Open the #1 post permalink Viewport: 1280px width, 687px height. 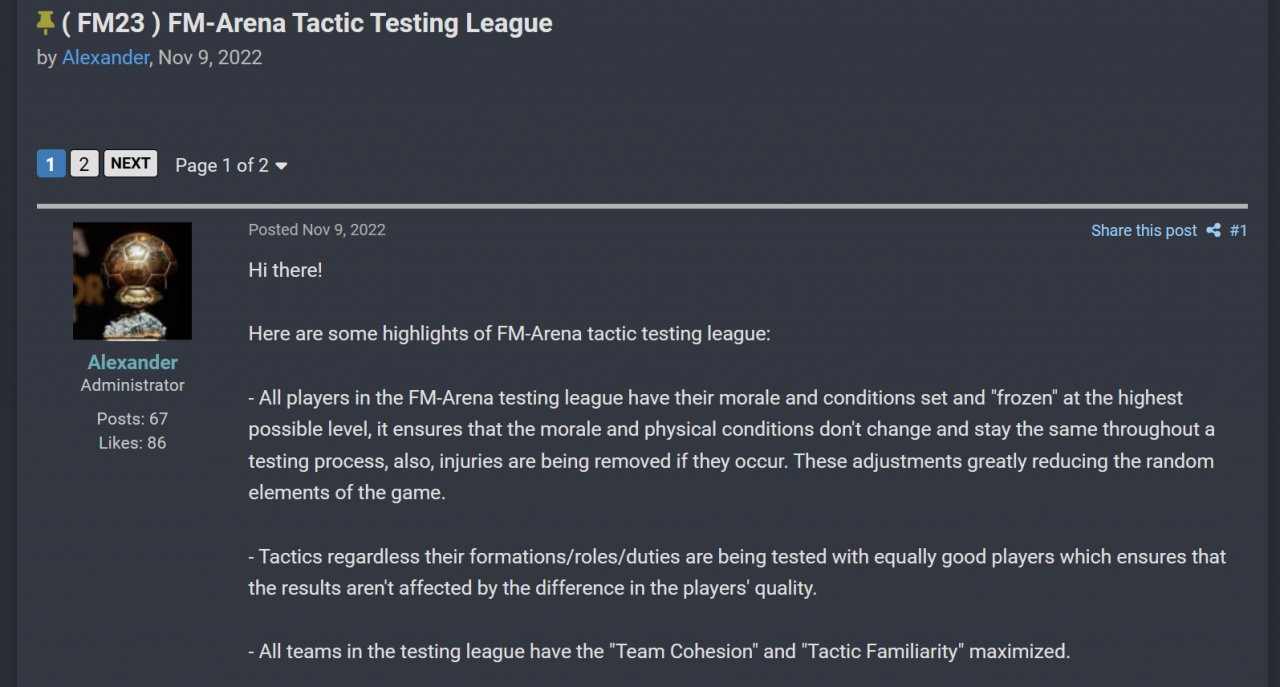coord(1238,231)
